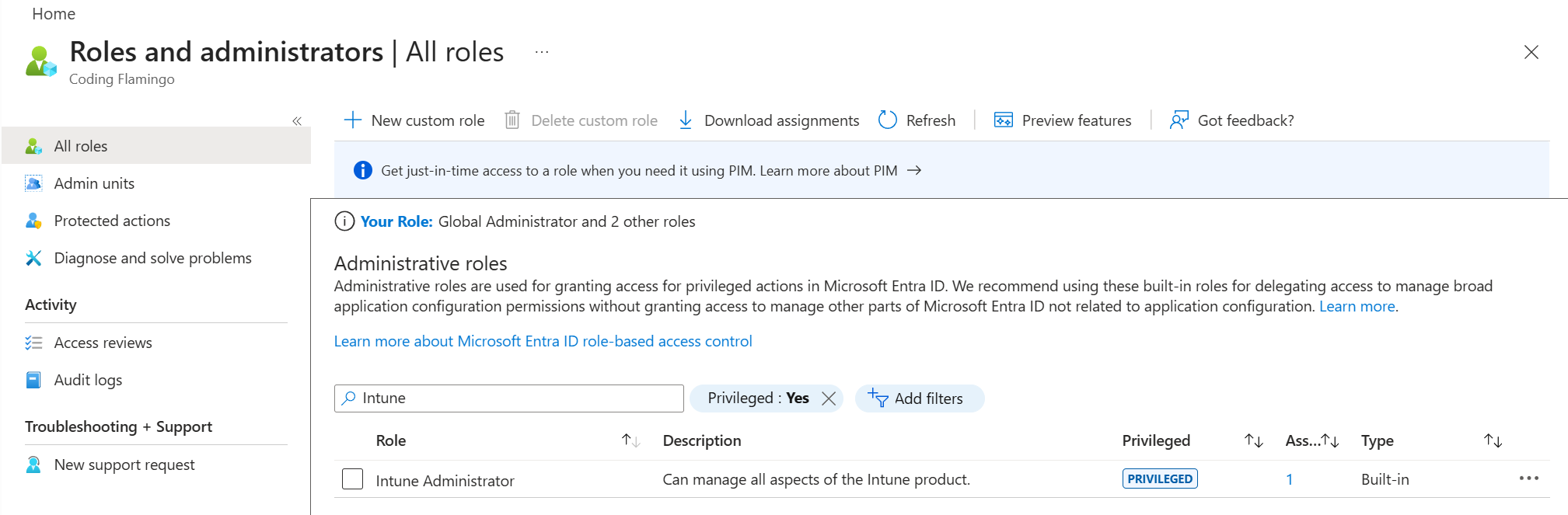Open the assignments count 1 link
This screenshot has height=515, width=1568.
(1289, 479)
